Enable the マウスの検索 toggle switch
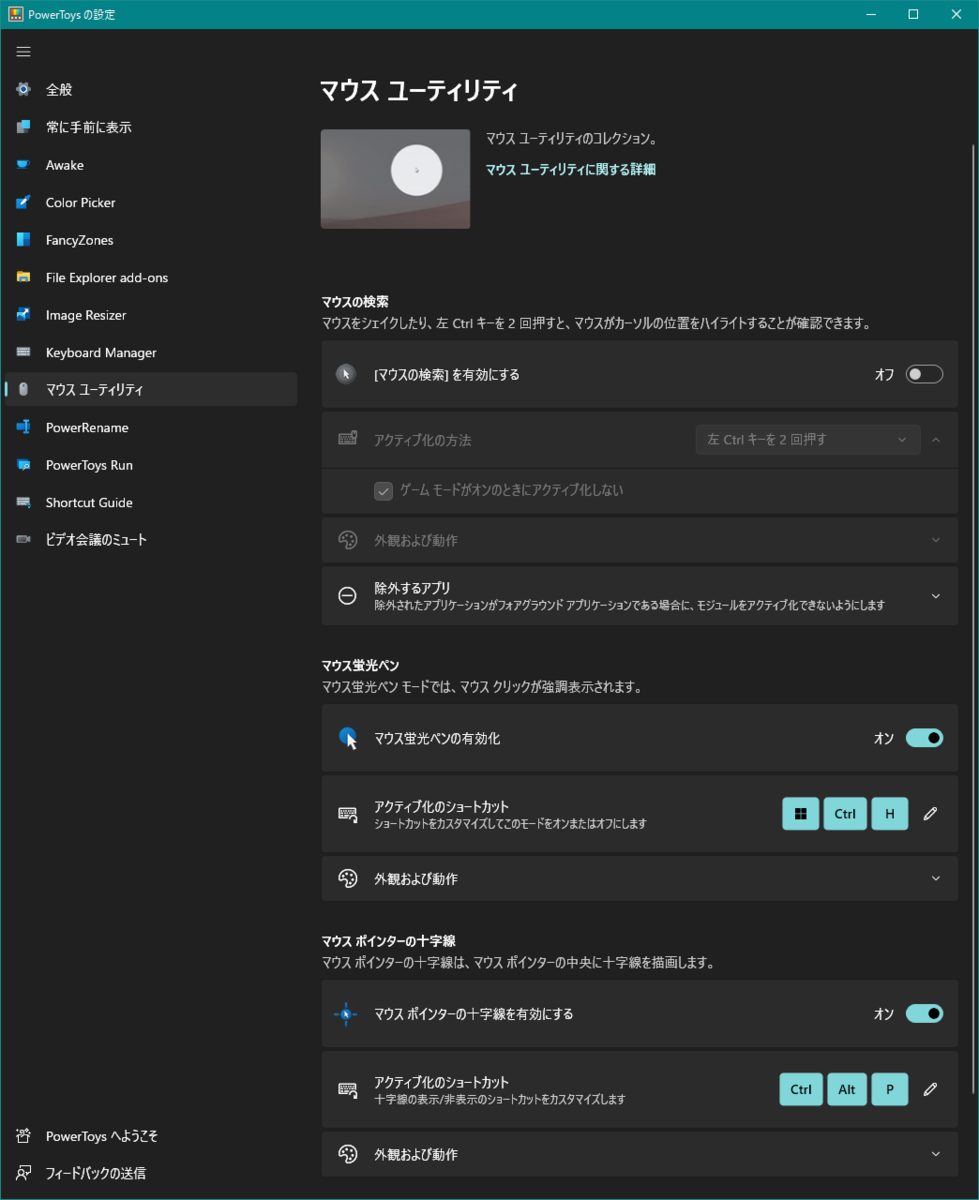 924,374
